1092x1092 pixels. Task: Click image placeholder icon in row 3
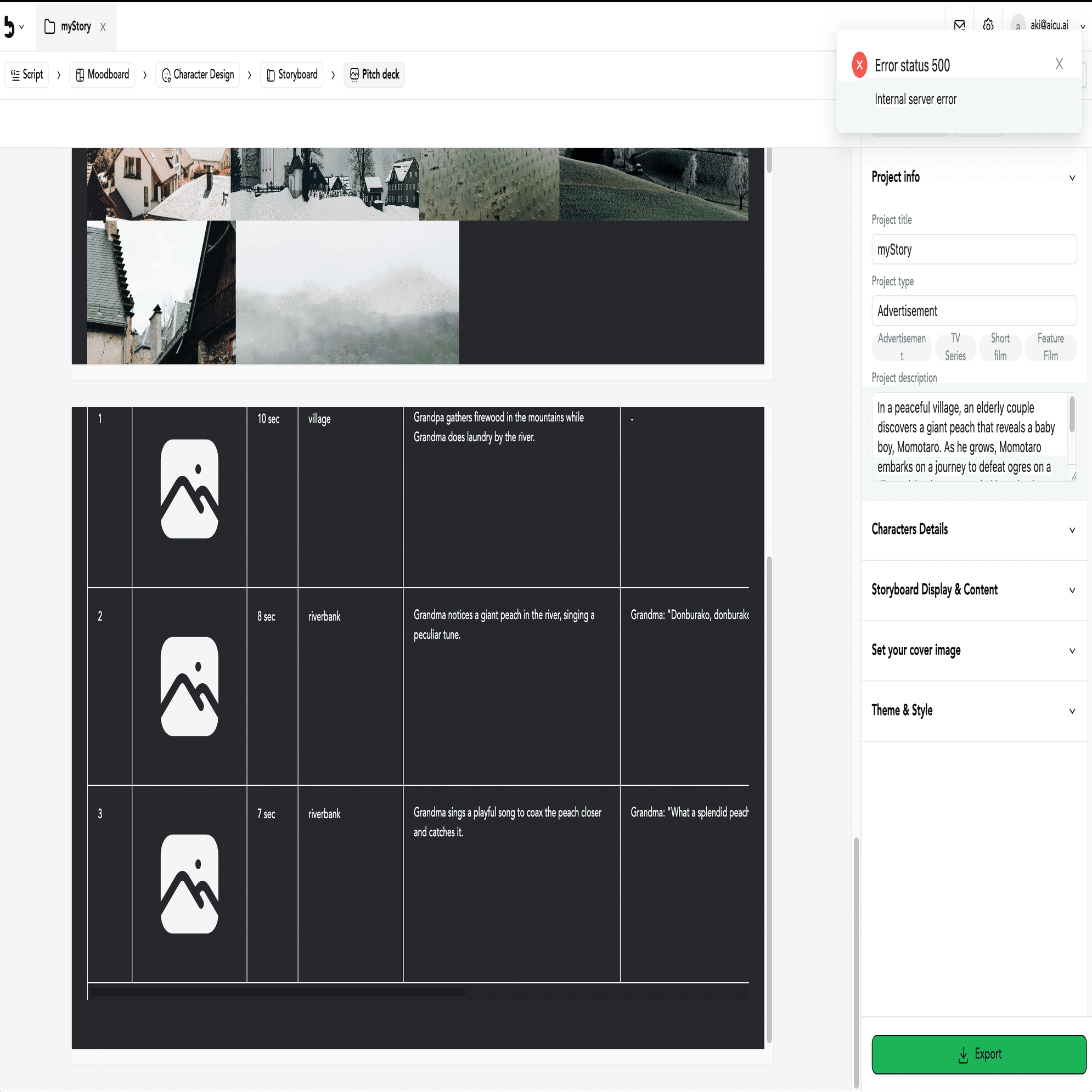[x=189, y=884]
